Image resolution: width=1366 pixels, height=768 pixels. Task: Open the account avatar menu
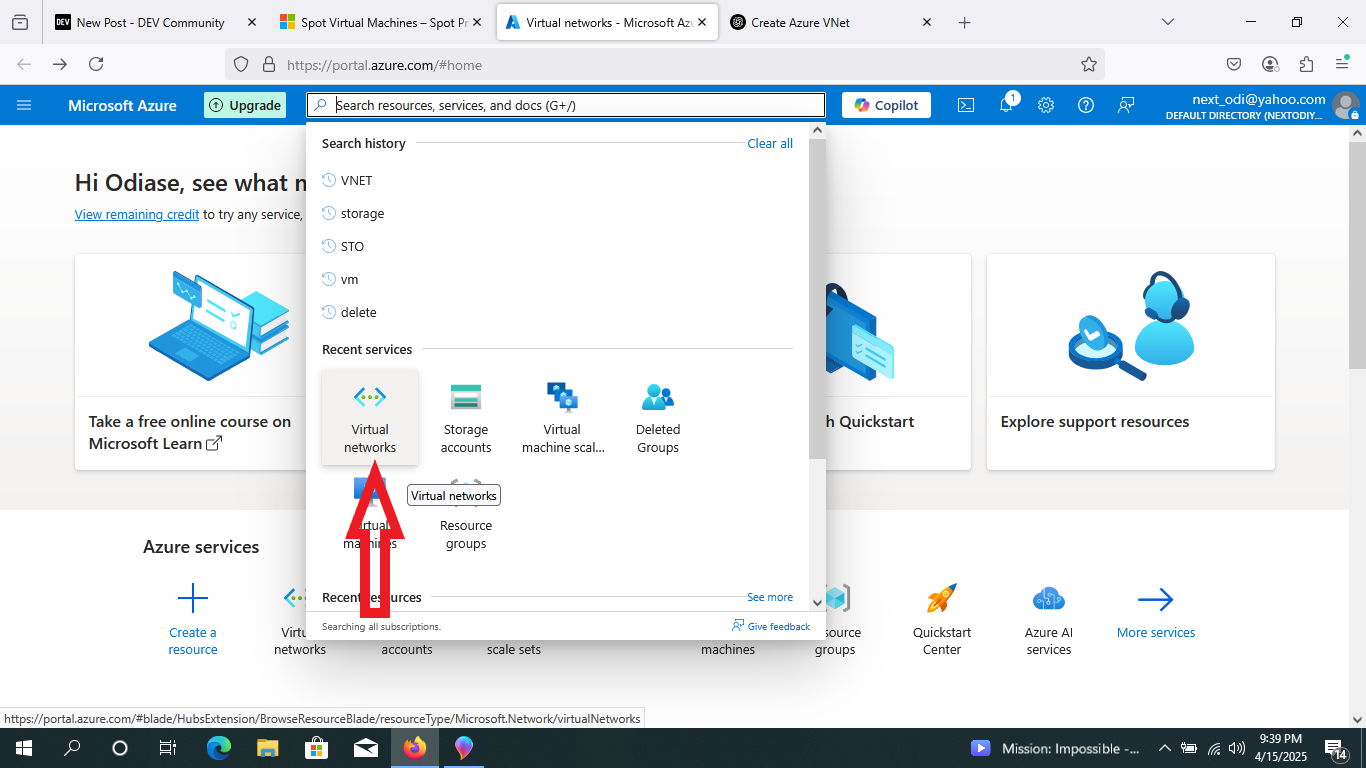coord(1346,105)
